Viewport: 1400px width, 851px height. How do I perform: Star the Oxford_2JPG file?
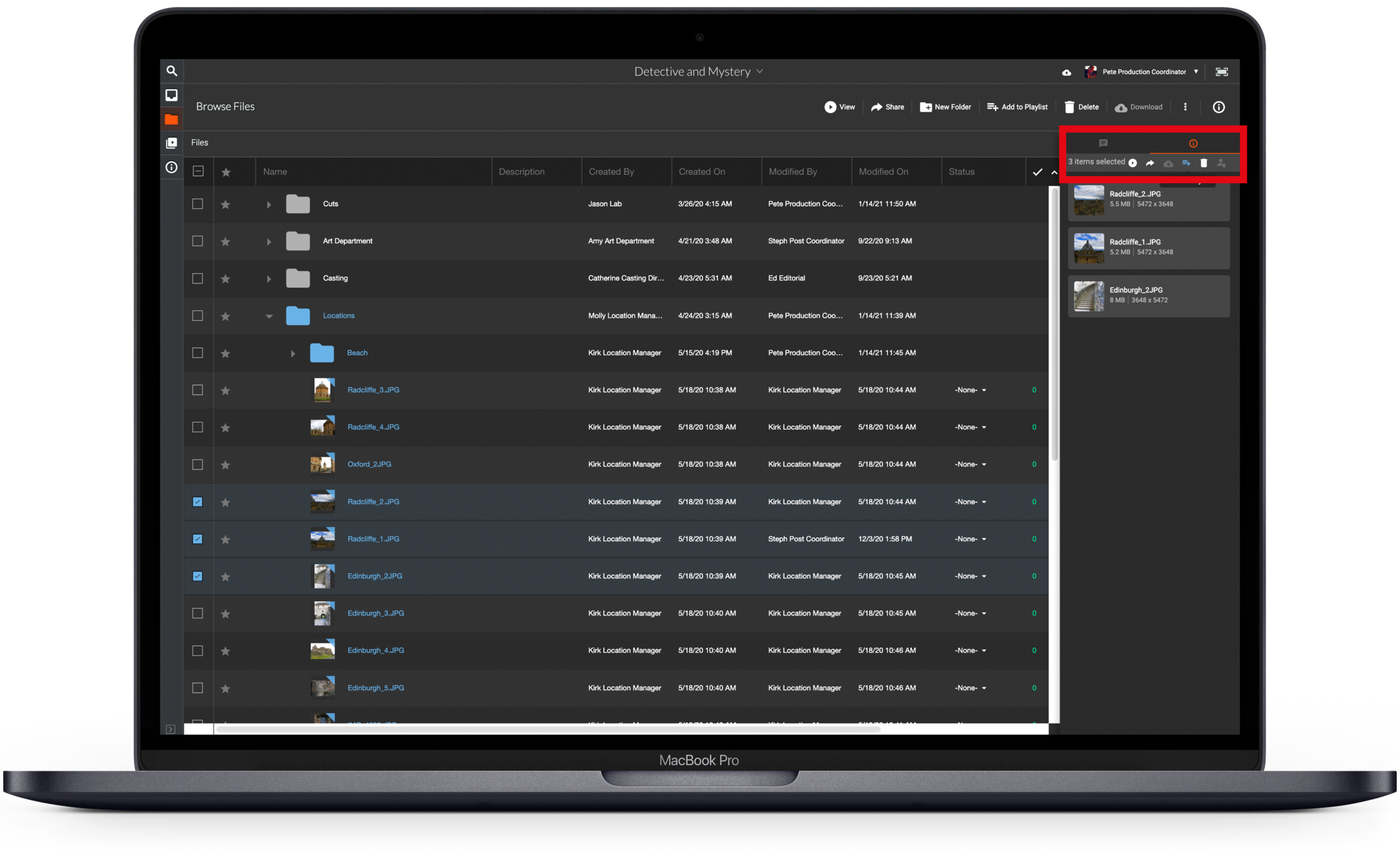(225, 464)
